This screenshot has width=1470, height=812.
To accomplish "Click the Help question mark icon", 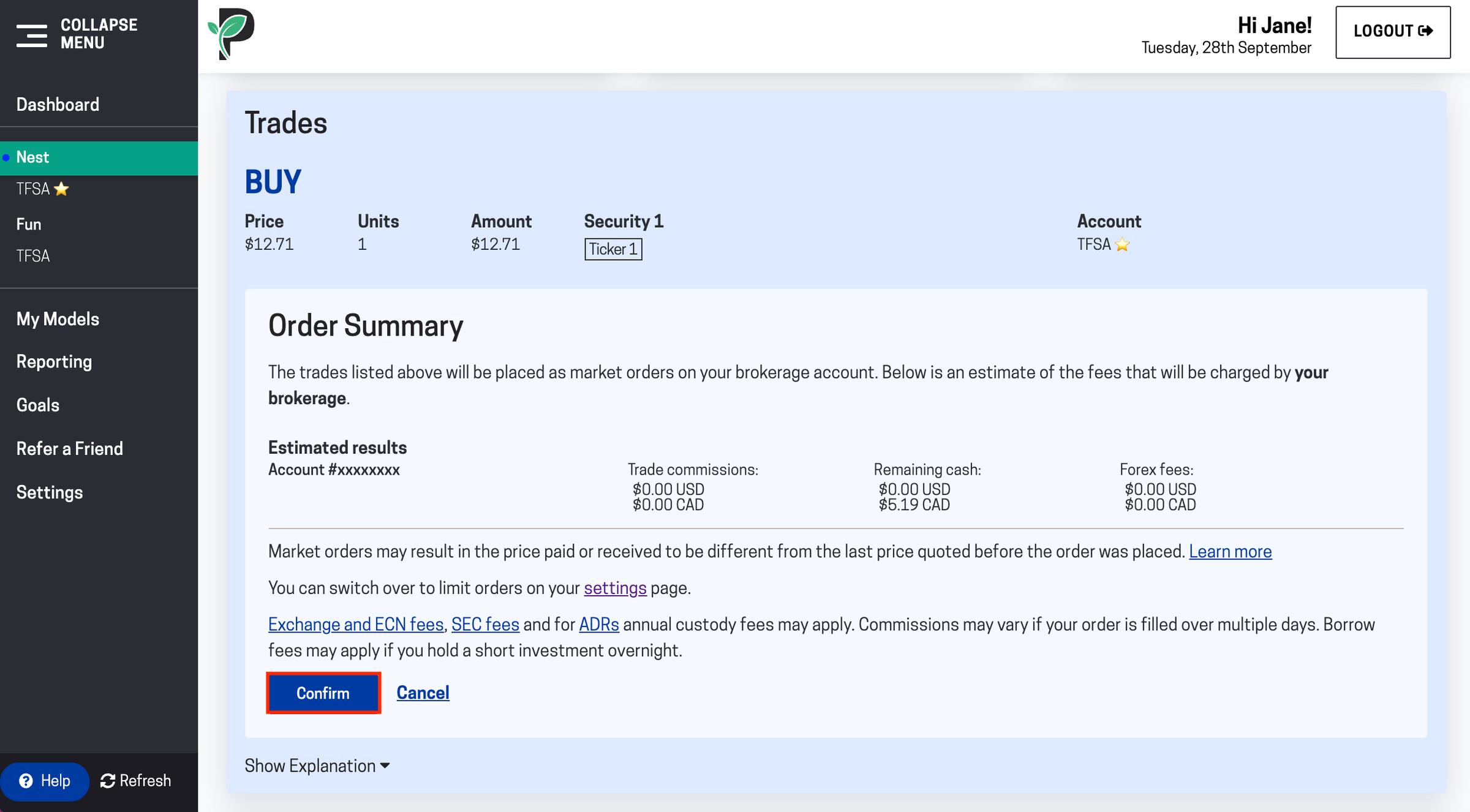I will tap(26, 781).
